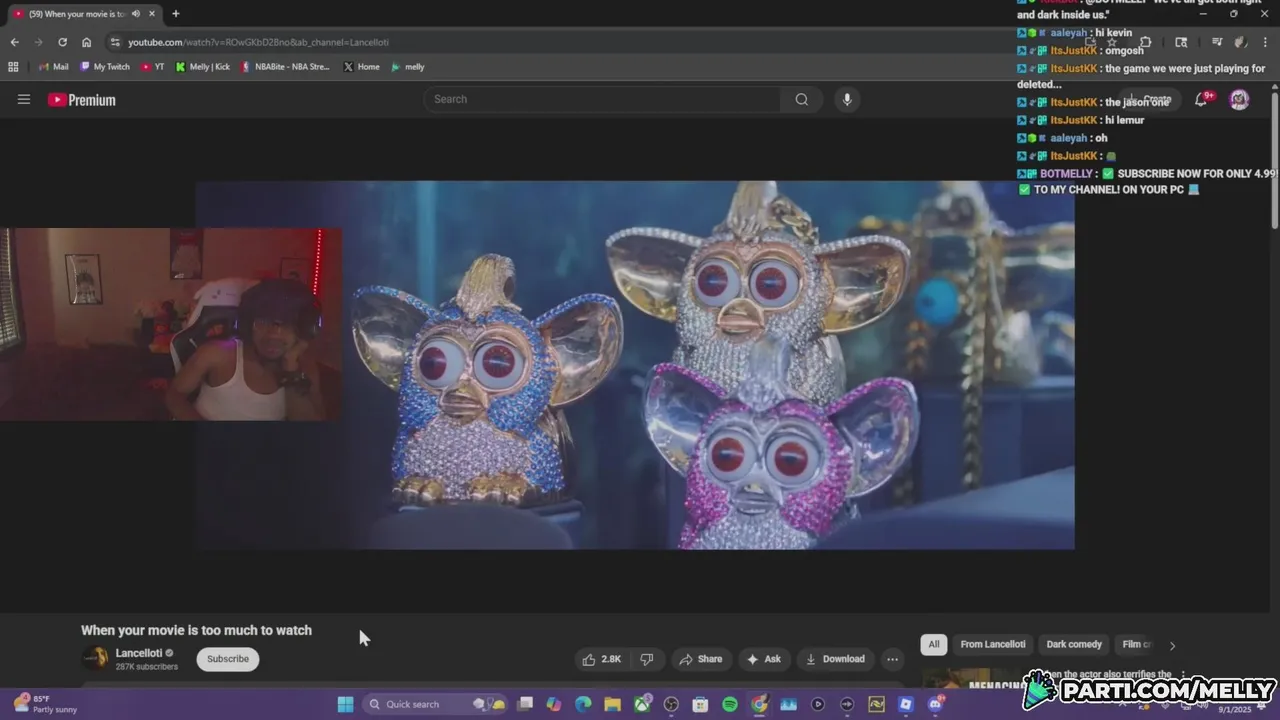Open the YT bookmark
The height and width of the screenshot is (720, 1280).
(153, 67)
